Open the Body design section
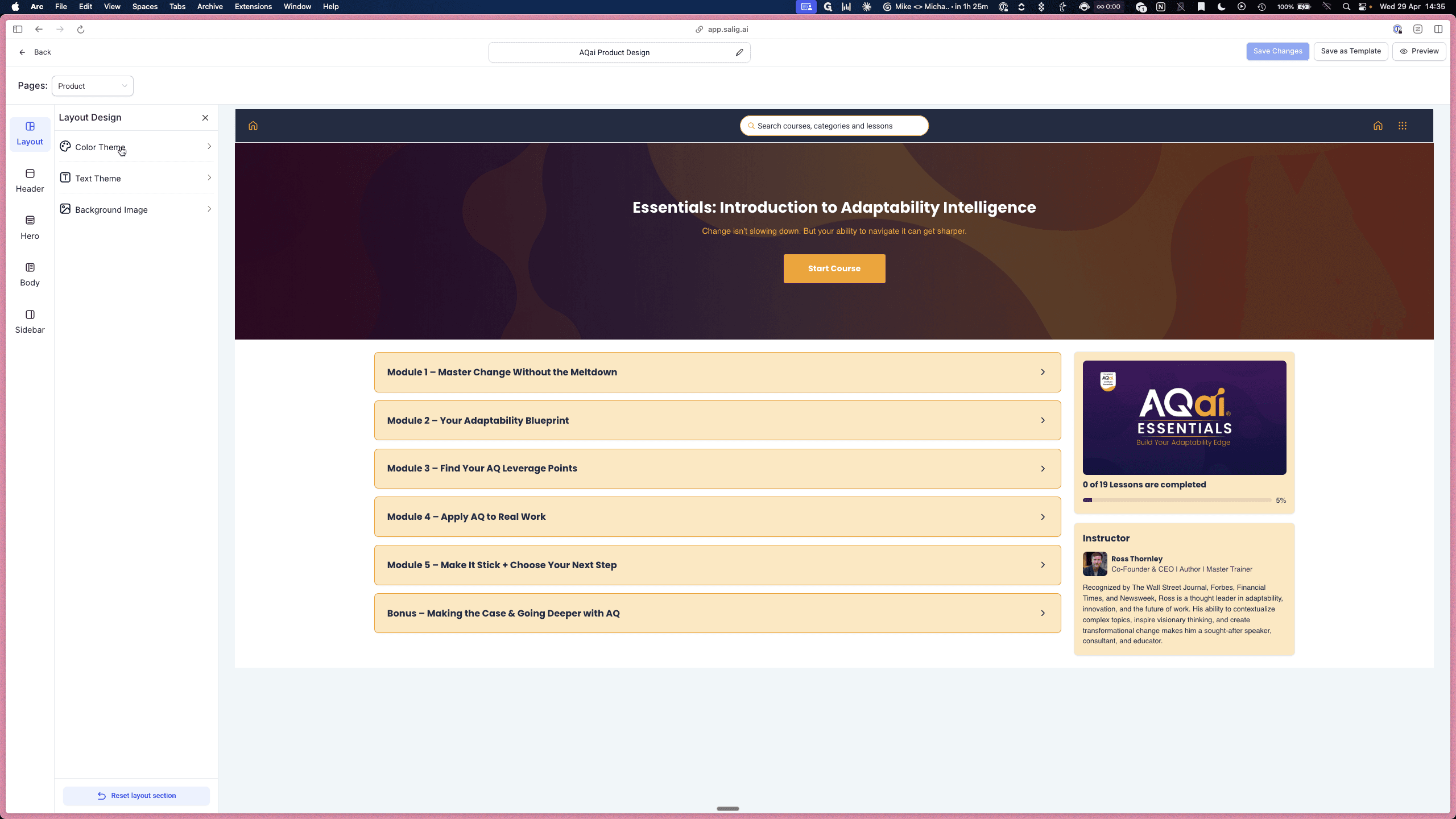 point(30,275)
